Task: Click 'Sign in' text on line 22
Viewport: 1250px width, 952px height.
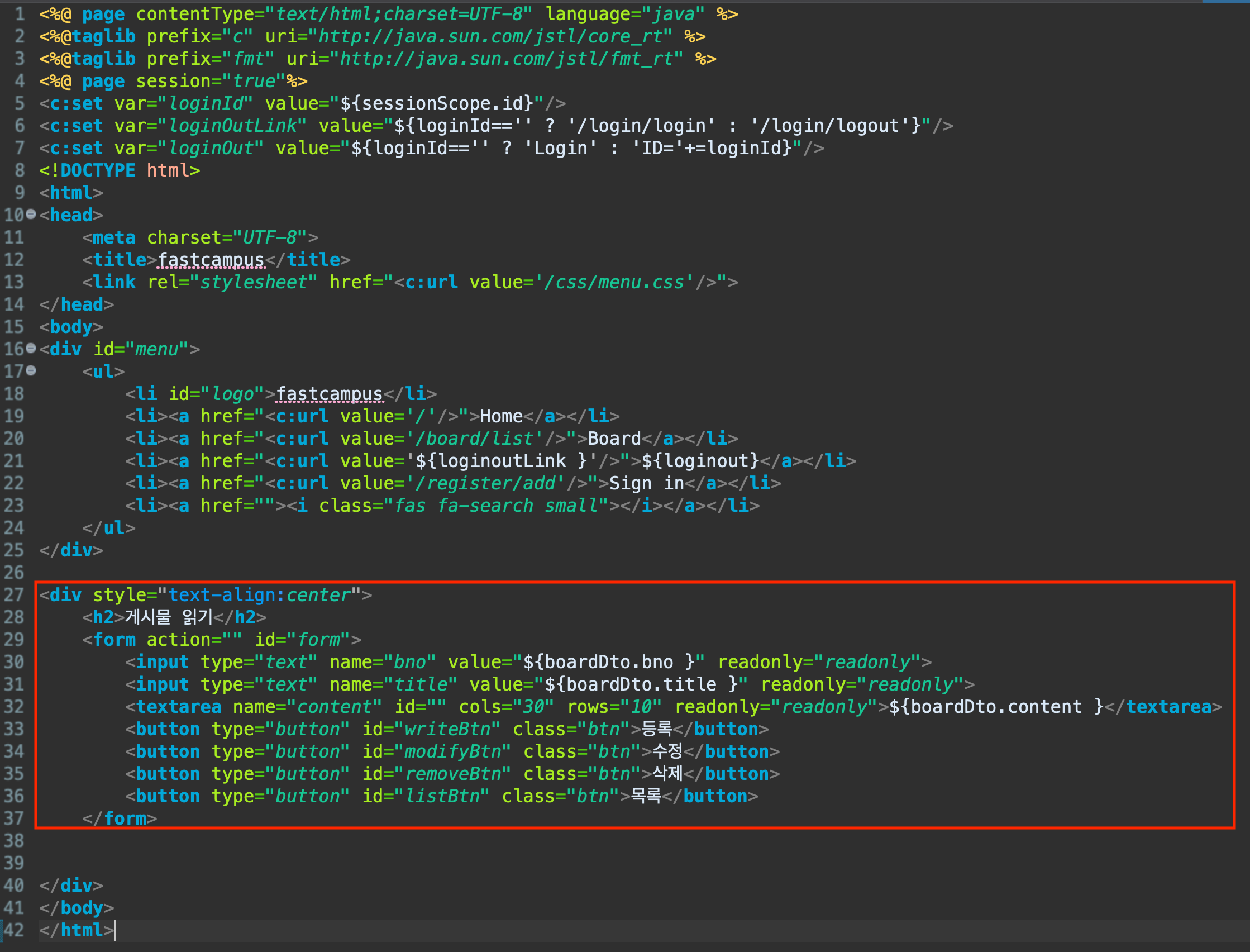Action: (646, 483)
